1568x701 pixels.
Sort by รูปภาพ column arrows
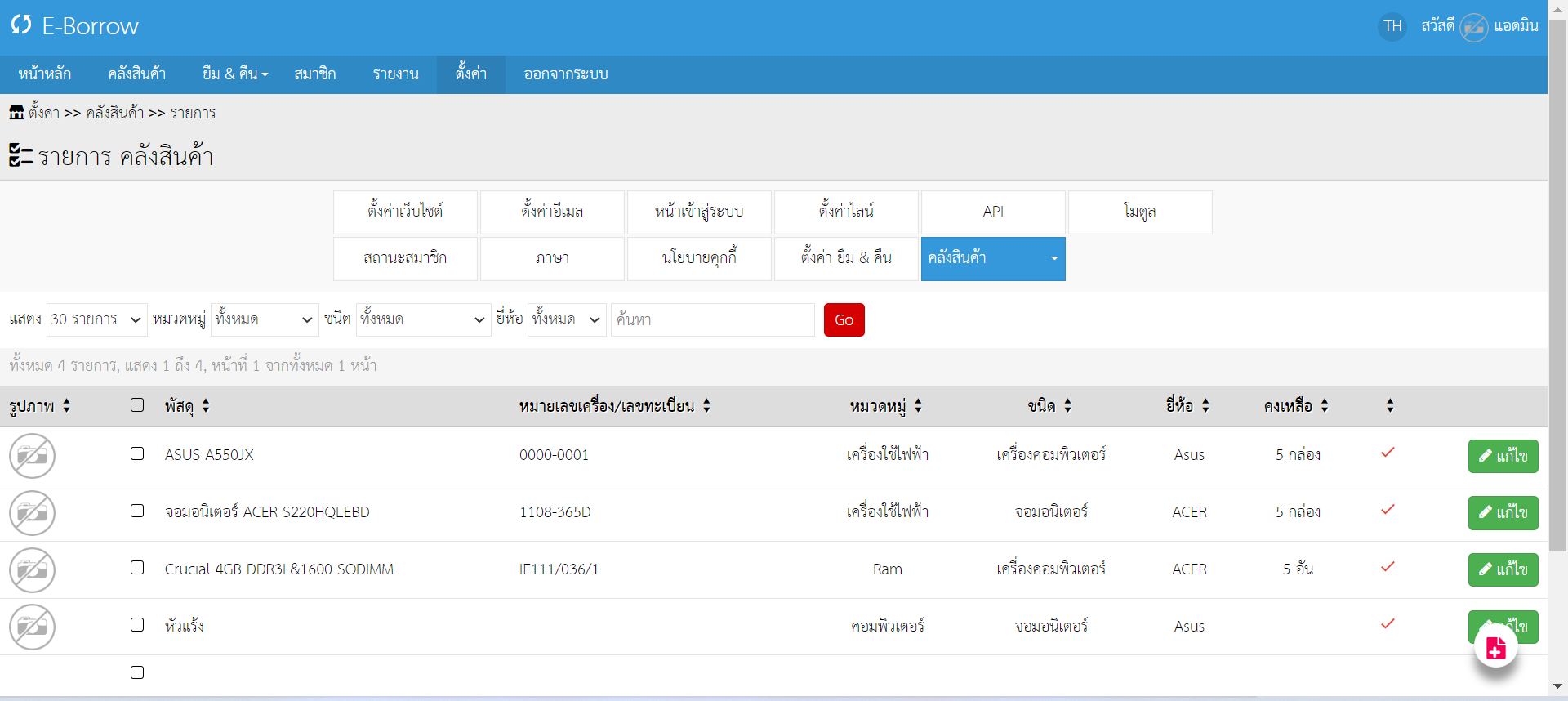coord(66,405)
